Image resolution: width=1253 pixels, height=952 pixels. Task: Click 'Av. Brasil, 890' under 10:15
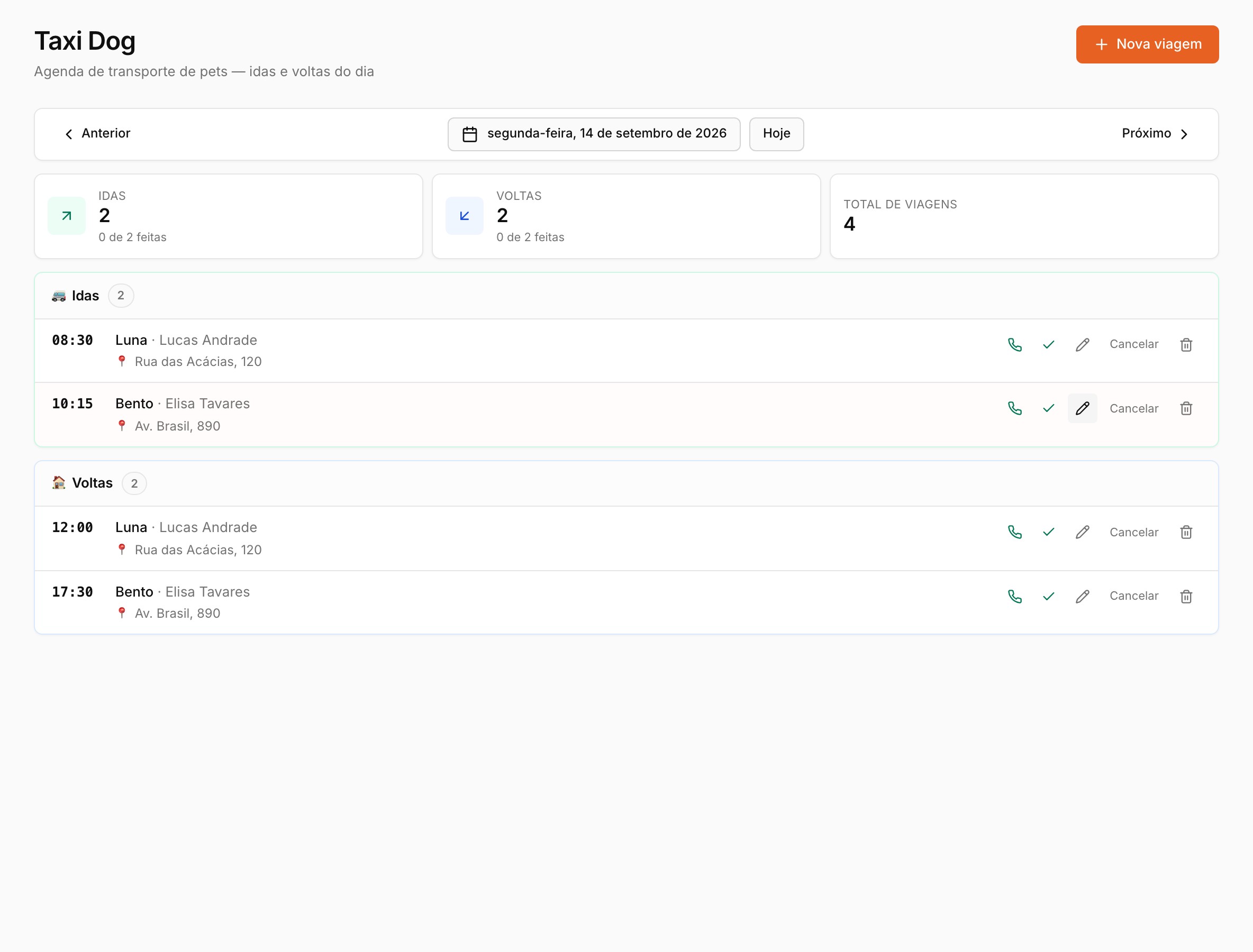coord(177,426)
